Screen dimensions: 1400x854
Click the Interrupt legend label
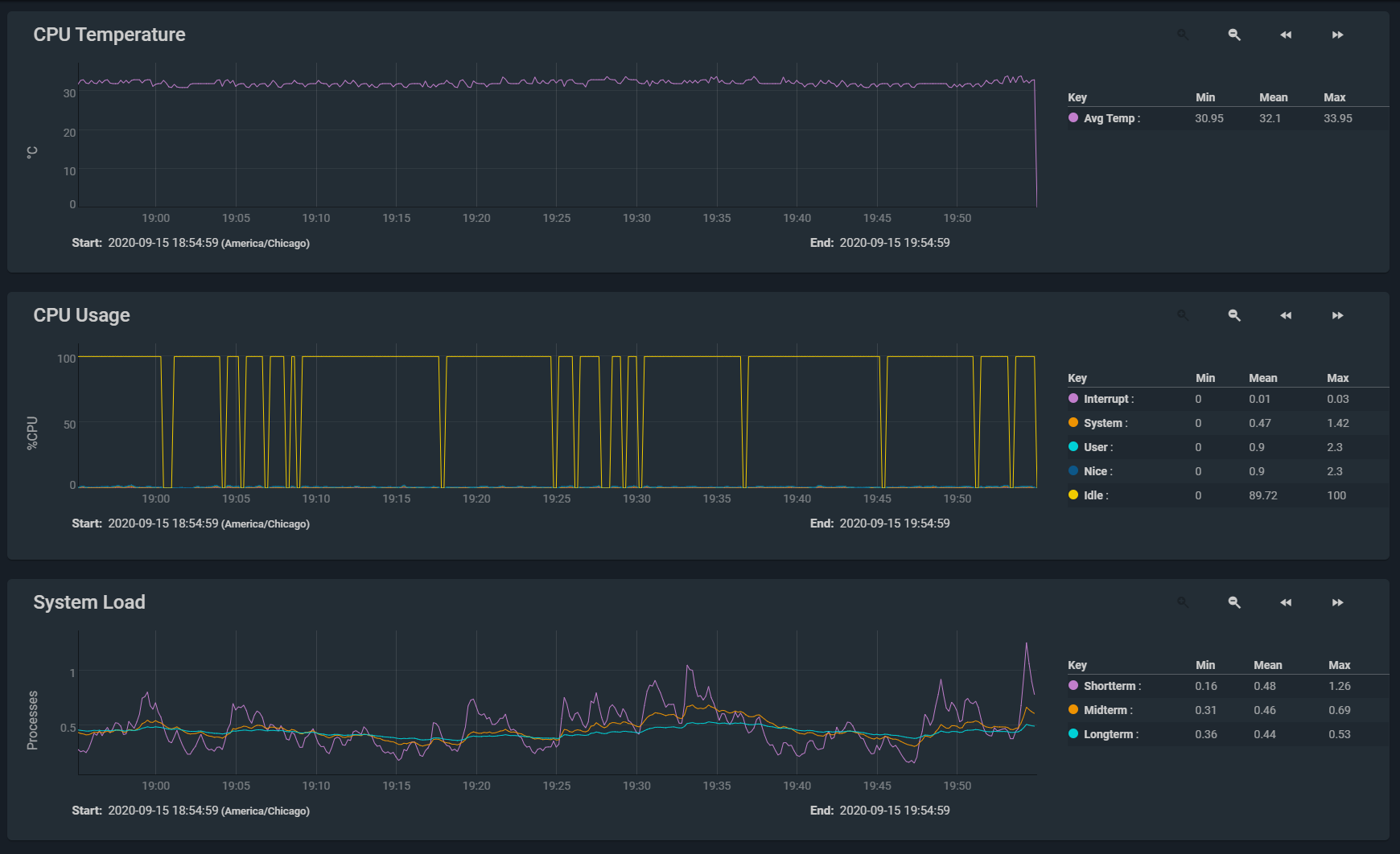[1107, 399]
